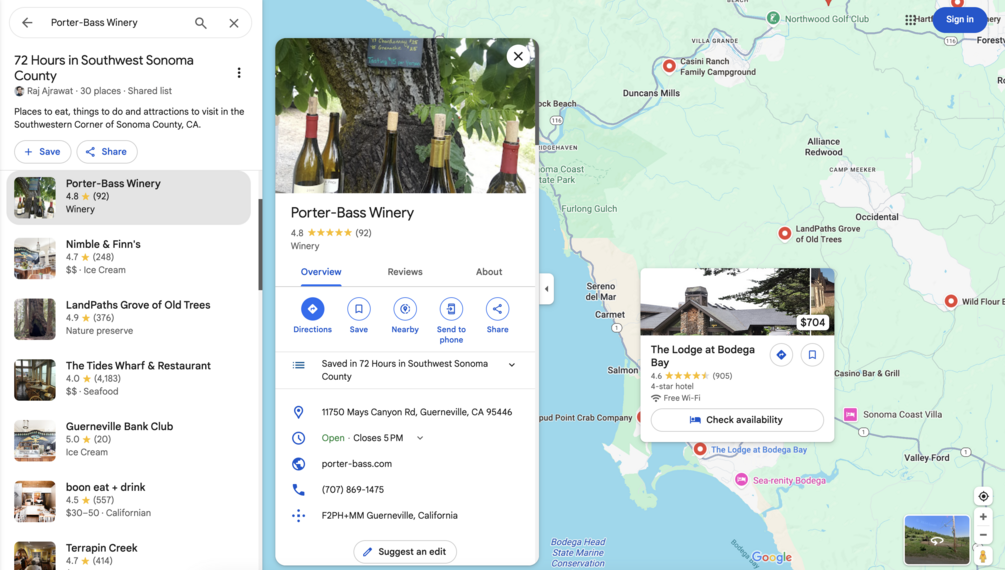Open the Street View layers thumbnail
This screenshot has height=570, width=1005.
coord(936,540)
